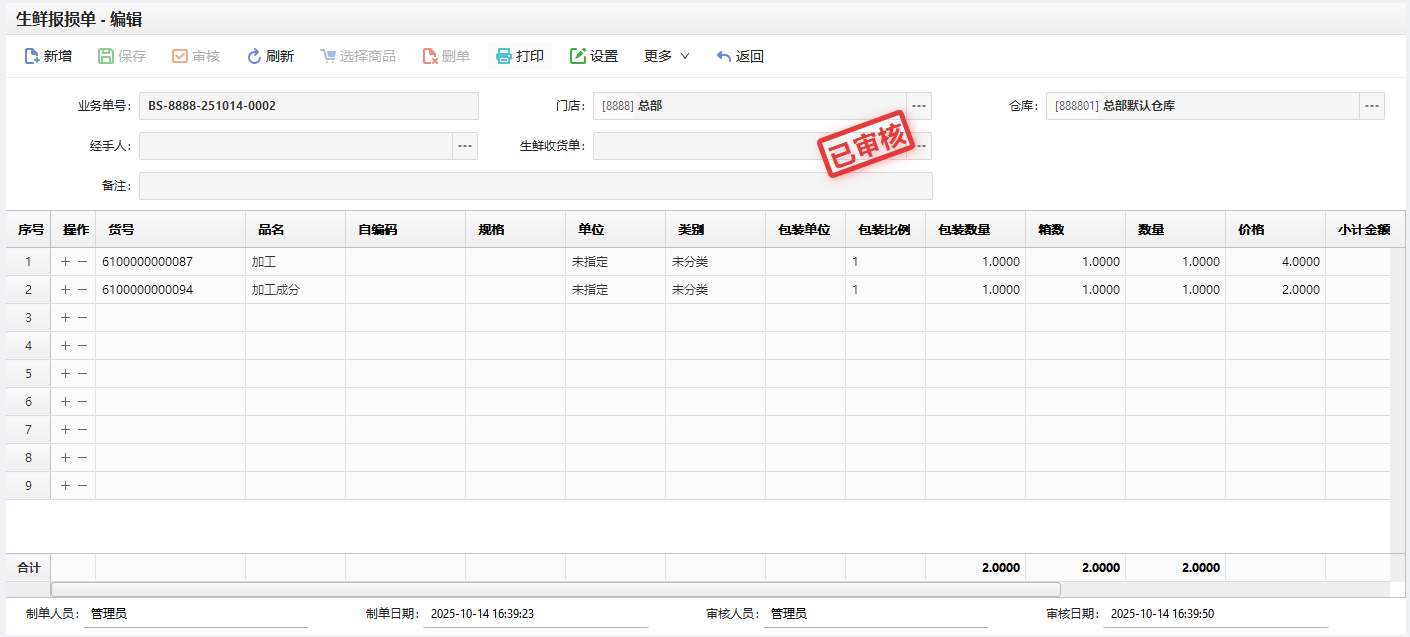Open the 门店 store lookup ellipsis button
The height and width of the screenshot is (637, 1410).
[919, 106]
